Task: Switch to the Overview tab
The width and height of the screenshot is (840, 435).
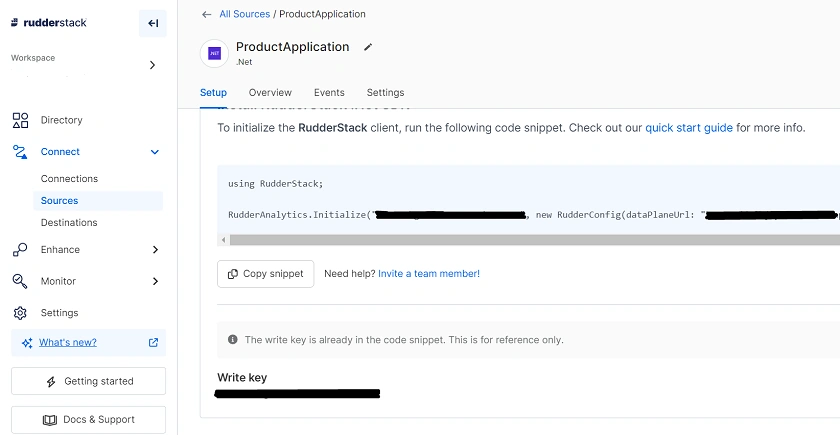Action: coord(270,93)
